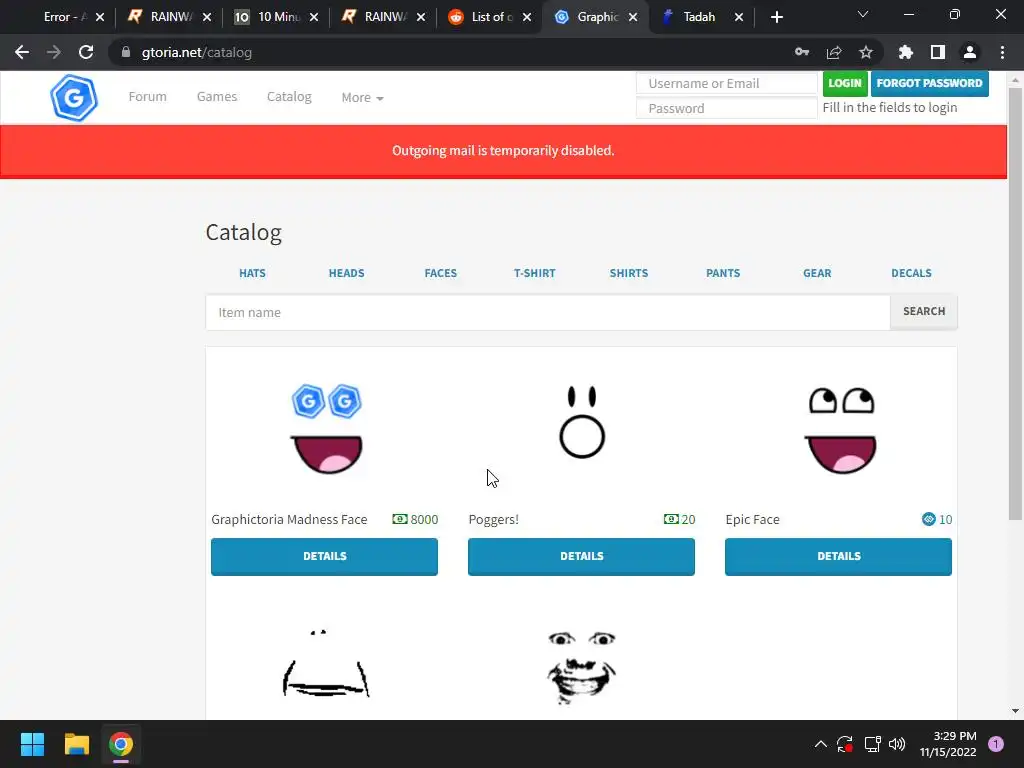
Task: Open the Chrome three-dot menu
Action: (x=1002, y=52)
